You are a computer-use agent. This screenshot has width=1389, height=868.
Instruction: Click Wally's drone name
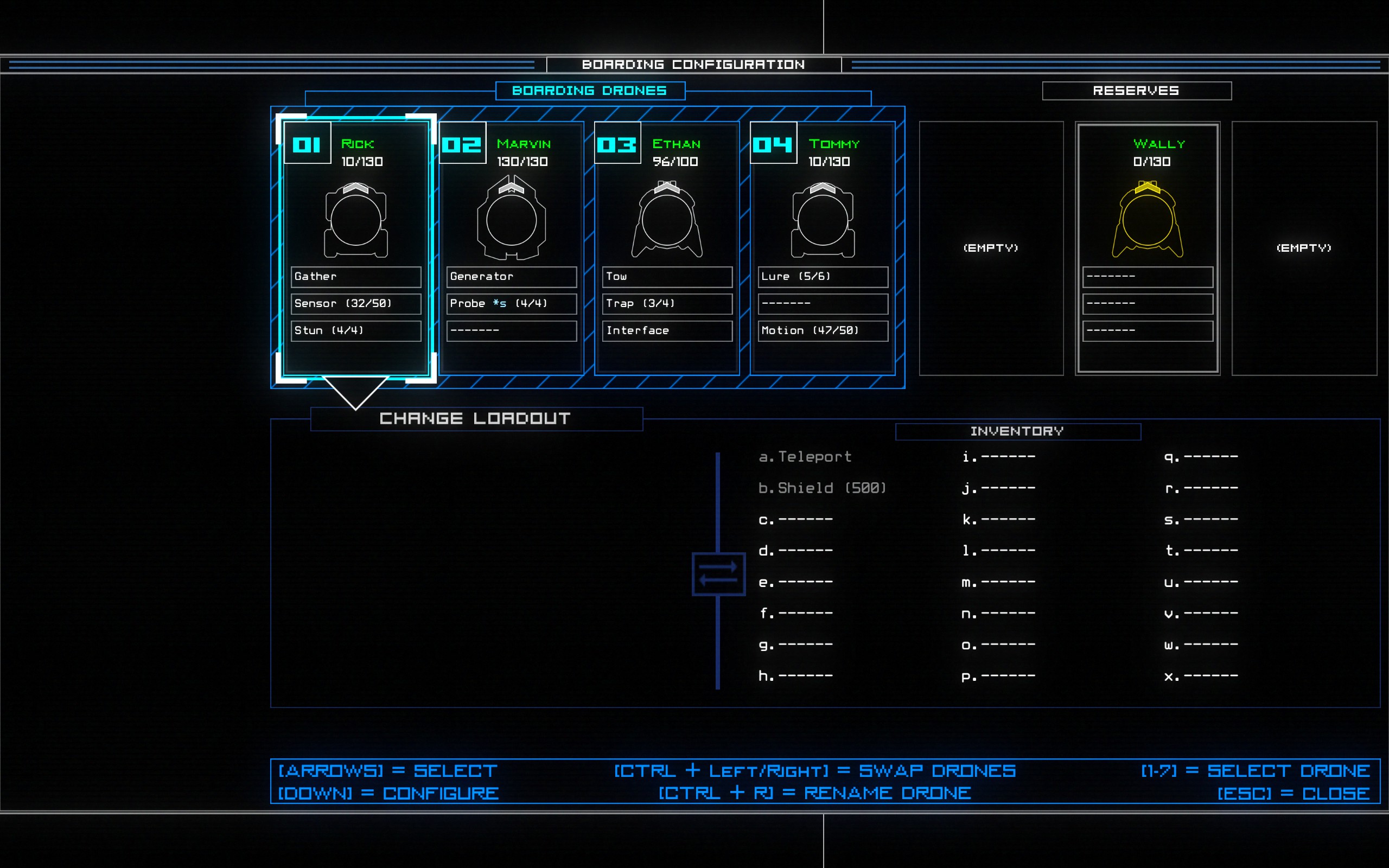1159,144
